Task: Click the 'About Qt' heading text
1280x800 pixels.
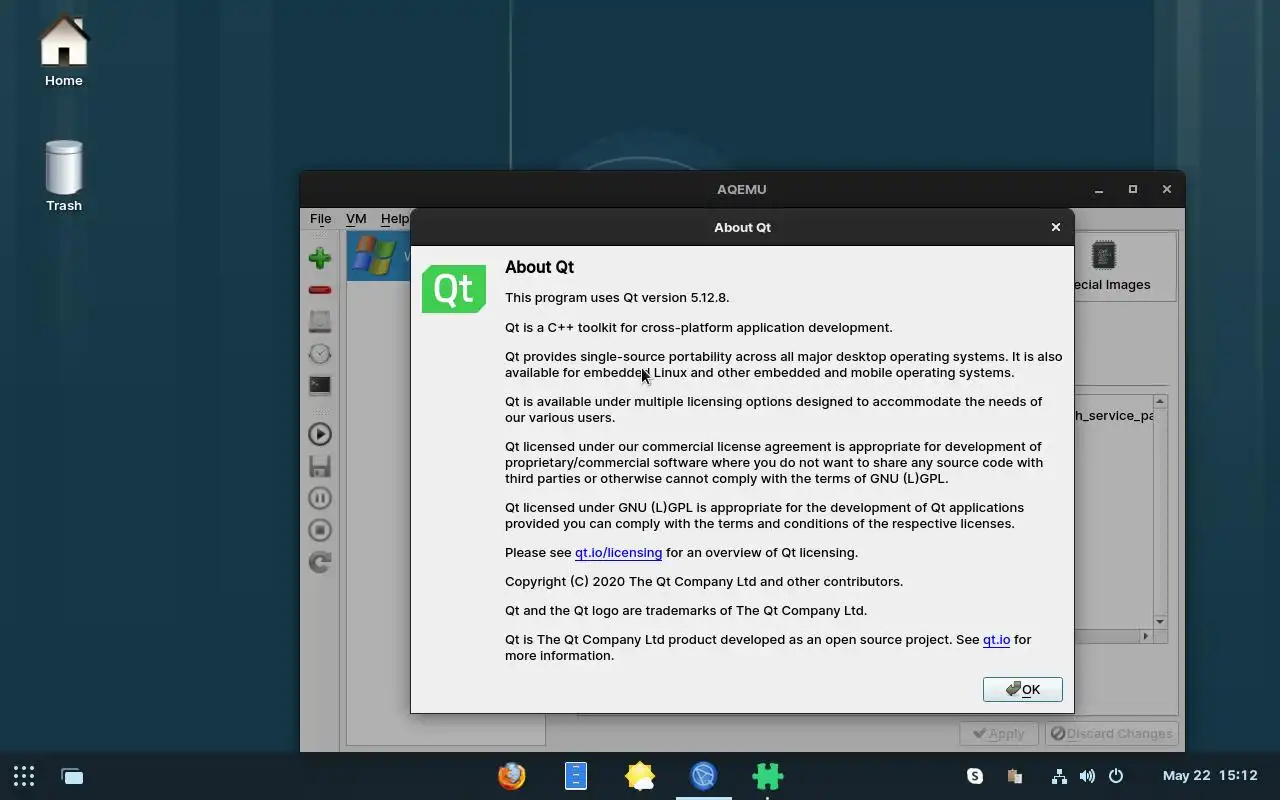Action: [x=539, y=267]
